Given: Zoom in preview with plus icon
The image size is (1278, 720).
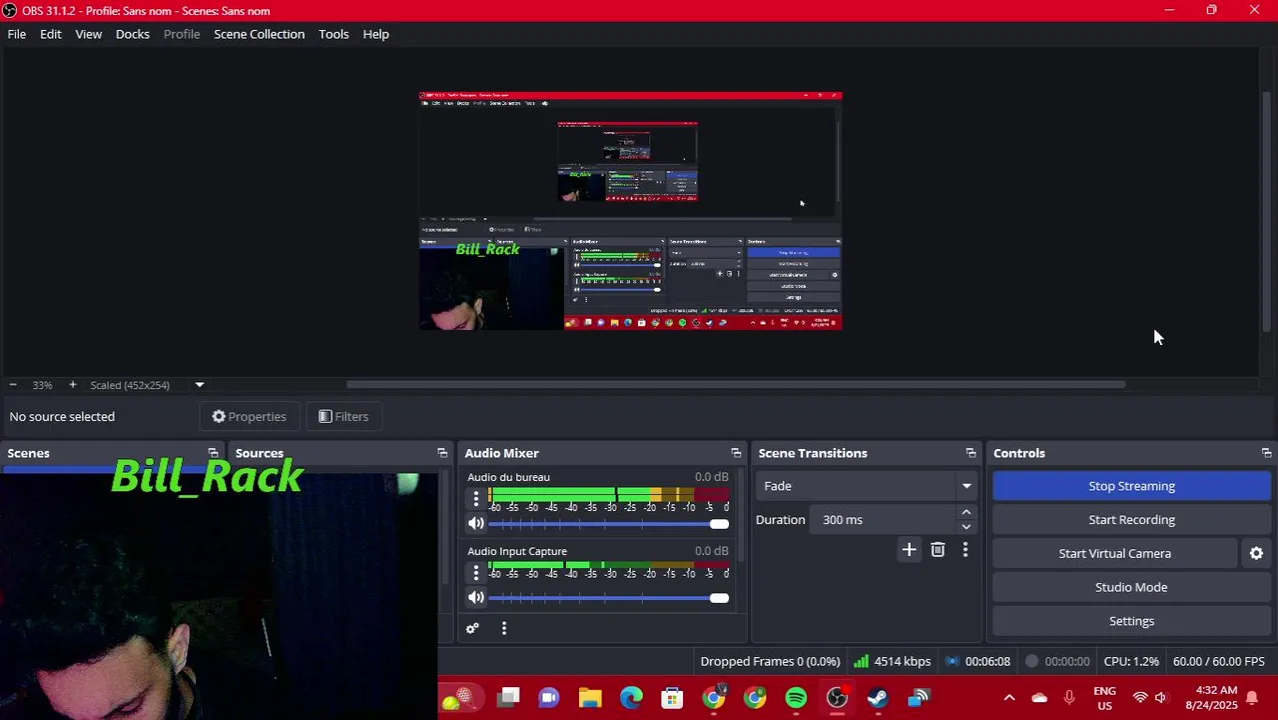Looking at the screenshot, I should (x=72, y=385).
